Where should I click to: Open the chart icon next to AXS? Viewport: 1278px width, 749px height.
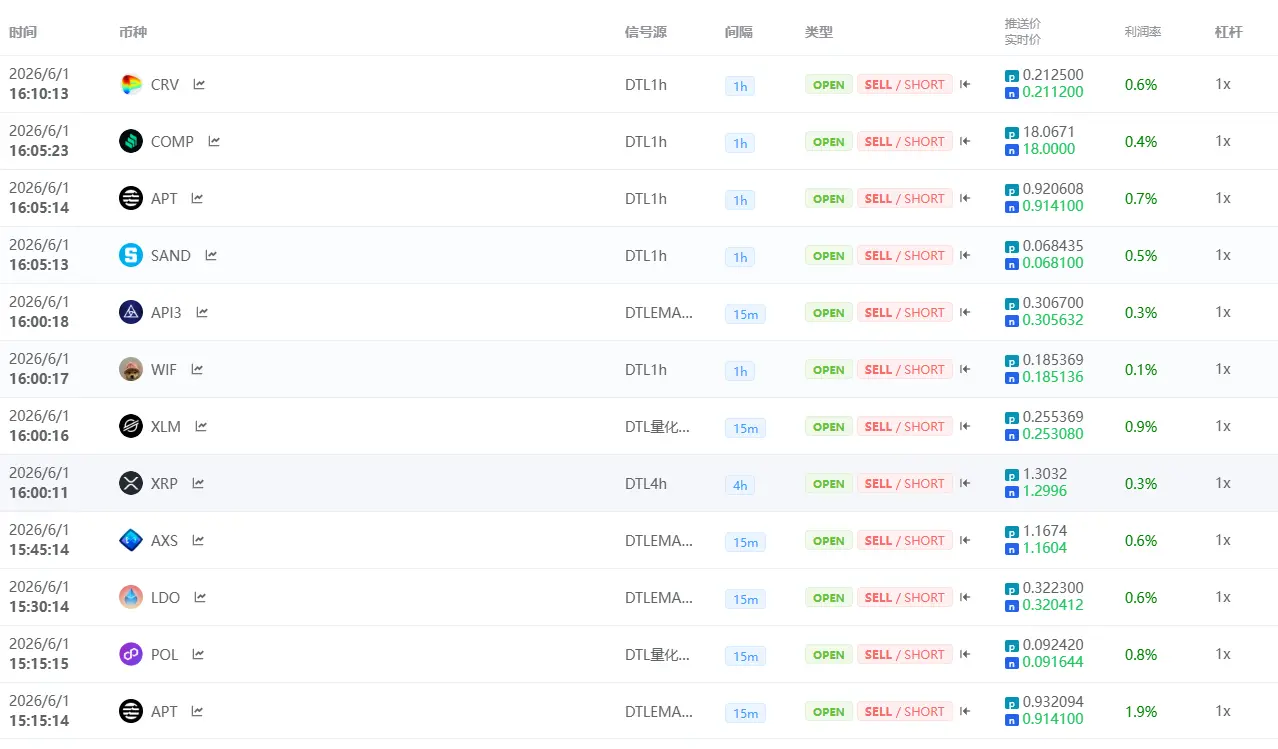click(x=198, y=541)
